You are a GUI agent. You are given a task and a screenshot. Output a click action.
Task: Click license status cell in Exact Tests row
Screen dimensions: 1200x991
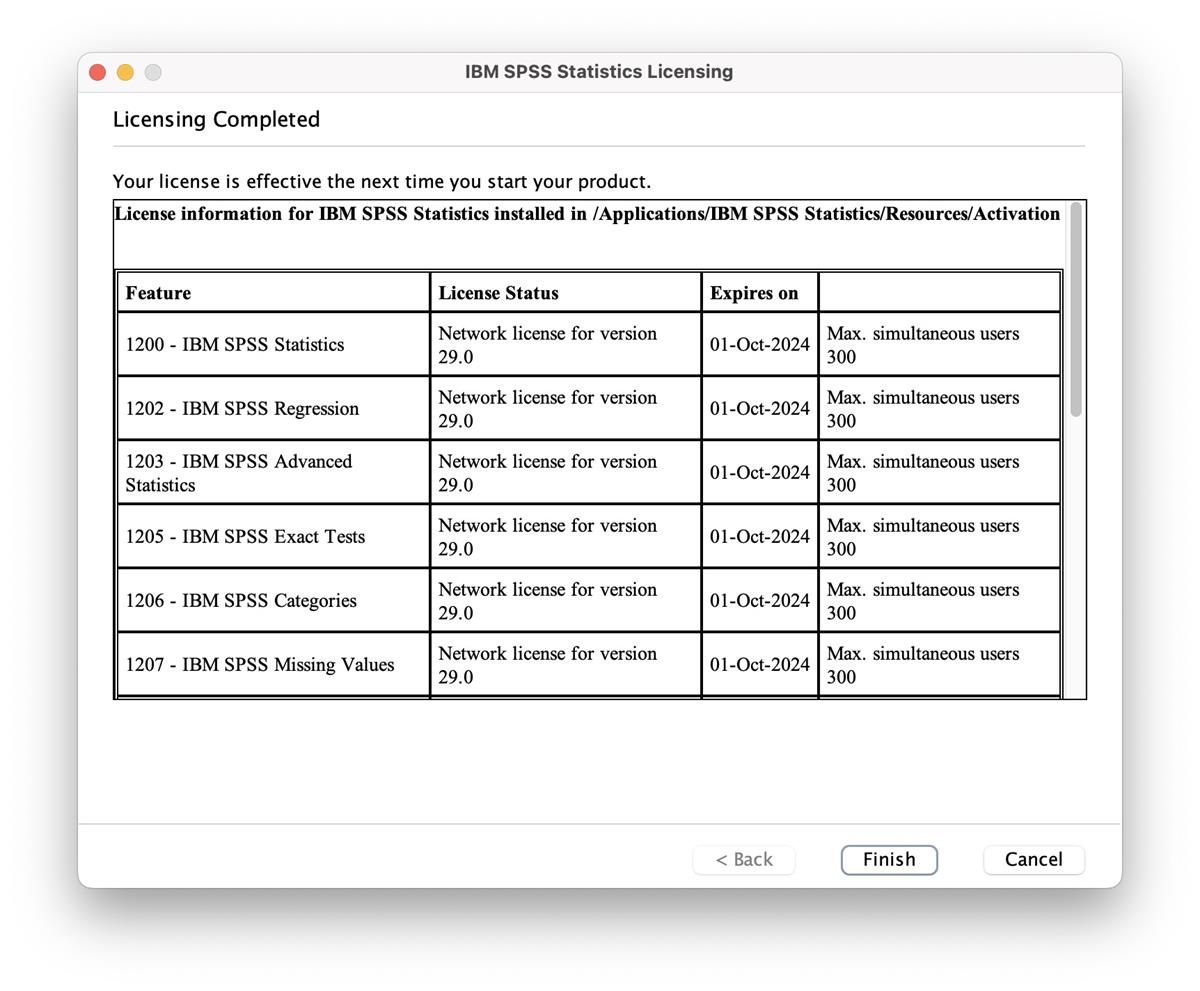566,536
